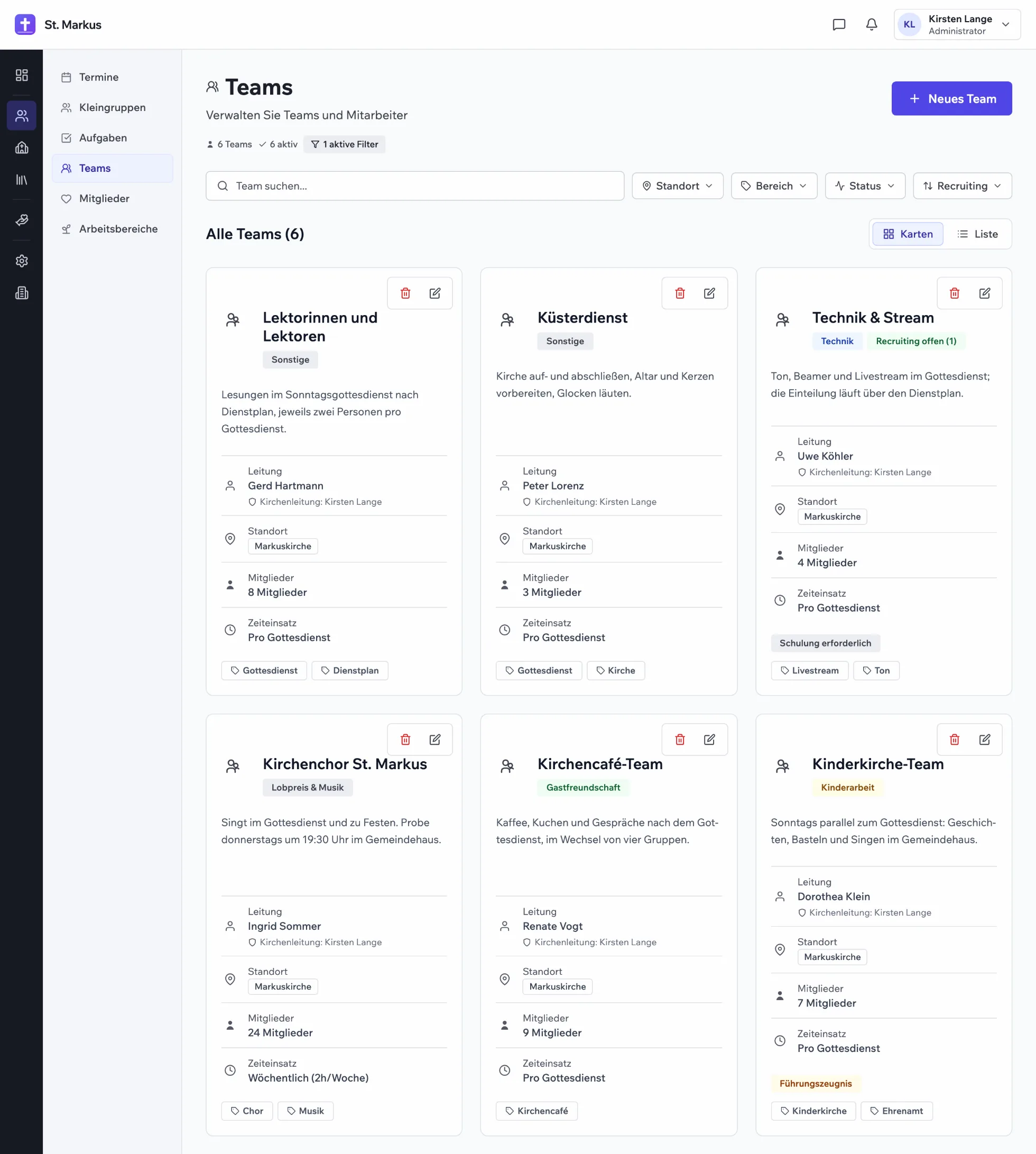Click the Kinderarbeit category badge
Viewport: 1036px width, 1154px height.
pyautogui.click(x=847, y=787)
